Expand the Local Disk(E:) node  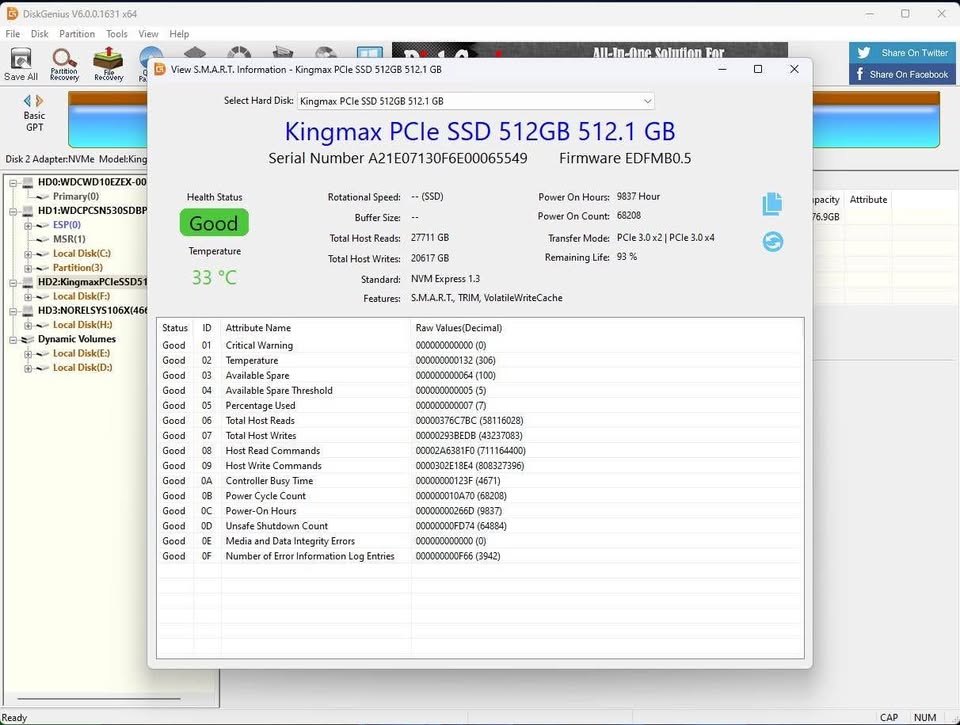pos(28,354)
